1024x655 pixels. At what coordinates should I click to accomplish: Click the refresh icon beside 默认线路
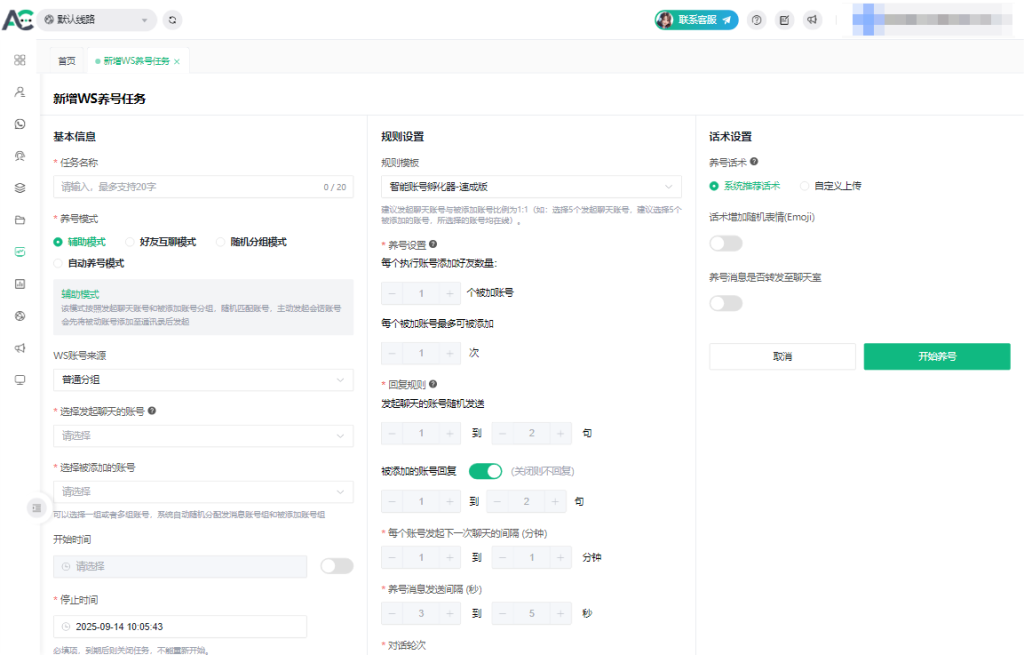point(173,19)
